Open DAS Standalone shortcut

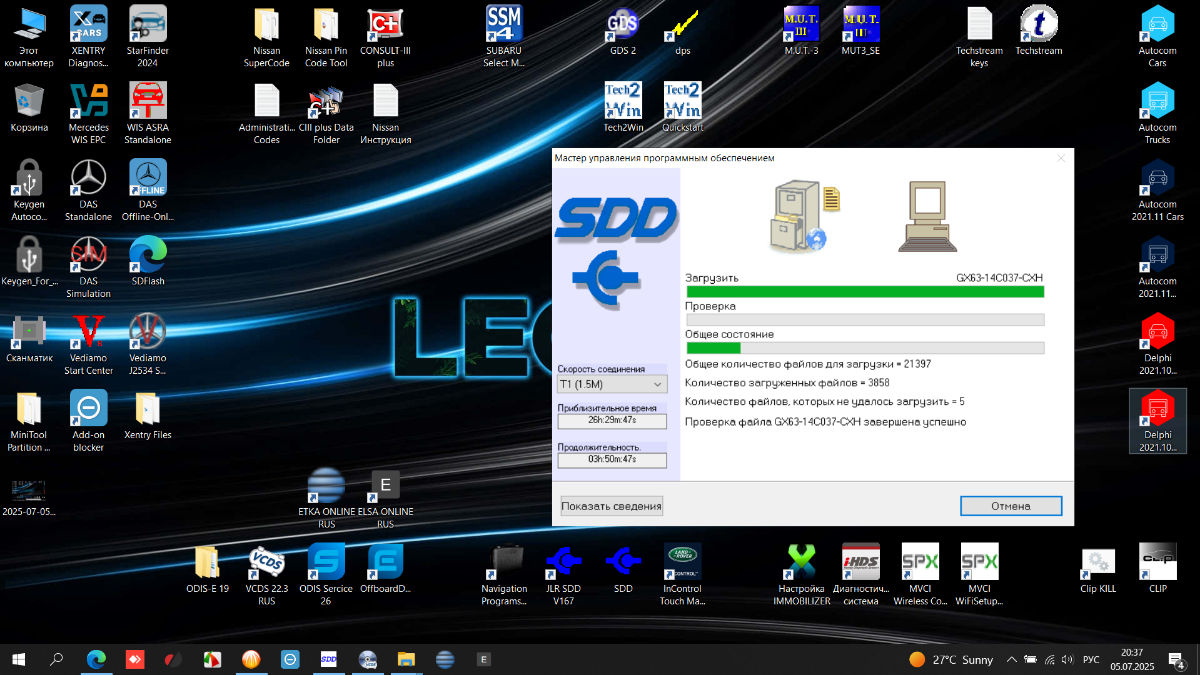pos(89,189)
